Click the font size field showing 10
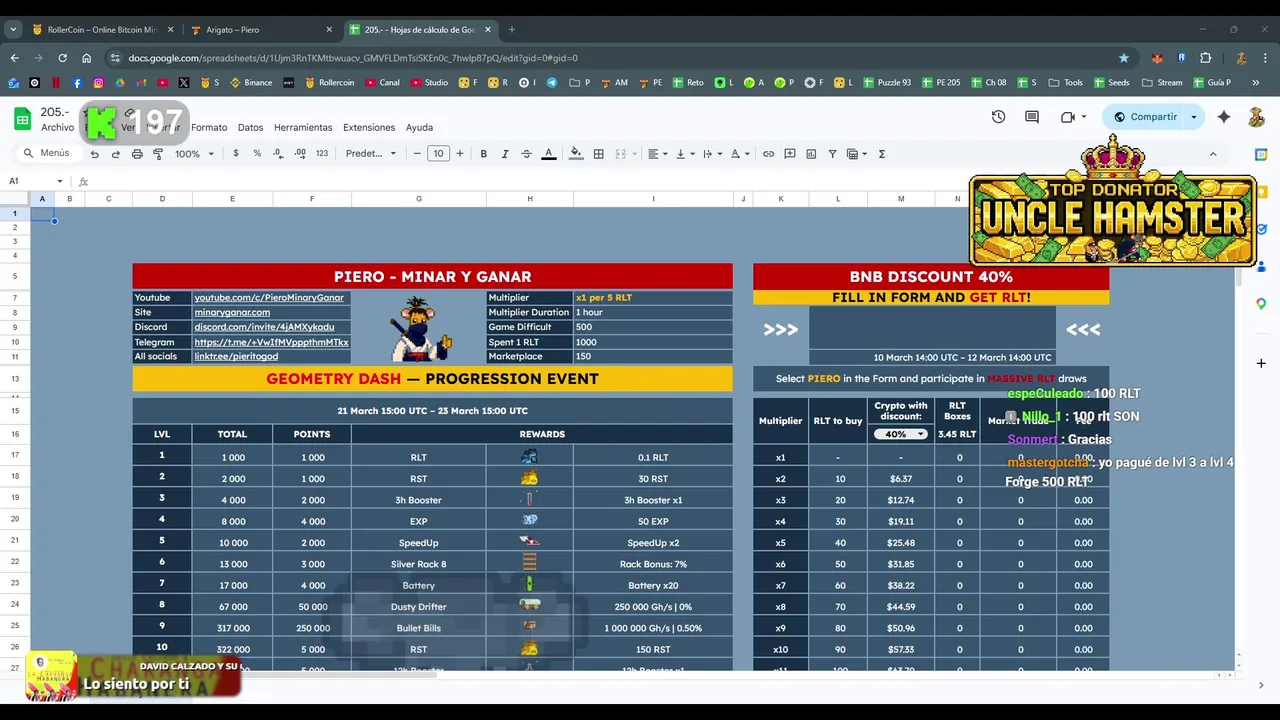The width and height of the screenshot is (1280, 720). pyautogui.click(x=438, y=154)
